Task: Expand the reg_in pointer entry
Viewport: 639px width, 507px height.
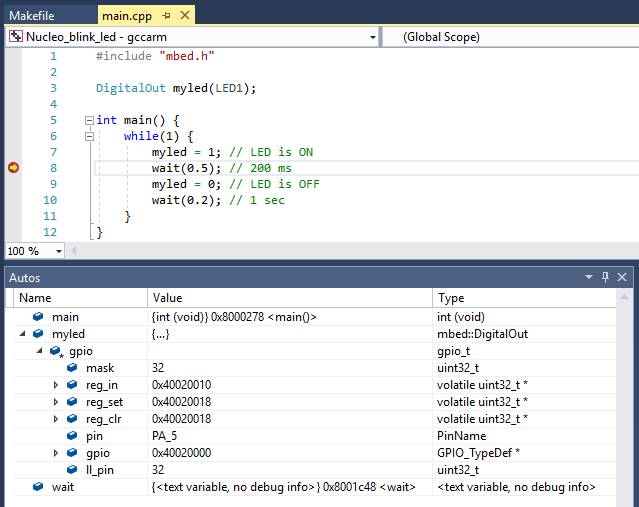Action: (56, 385)
